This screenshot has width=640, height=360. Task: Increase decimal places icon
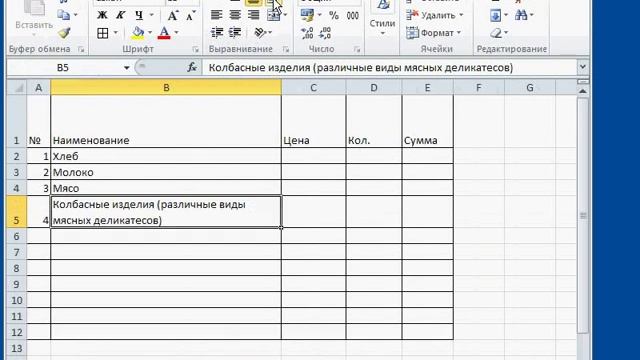tap(307, 33)
